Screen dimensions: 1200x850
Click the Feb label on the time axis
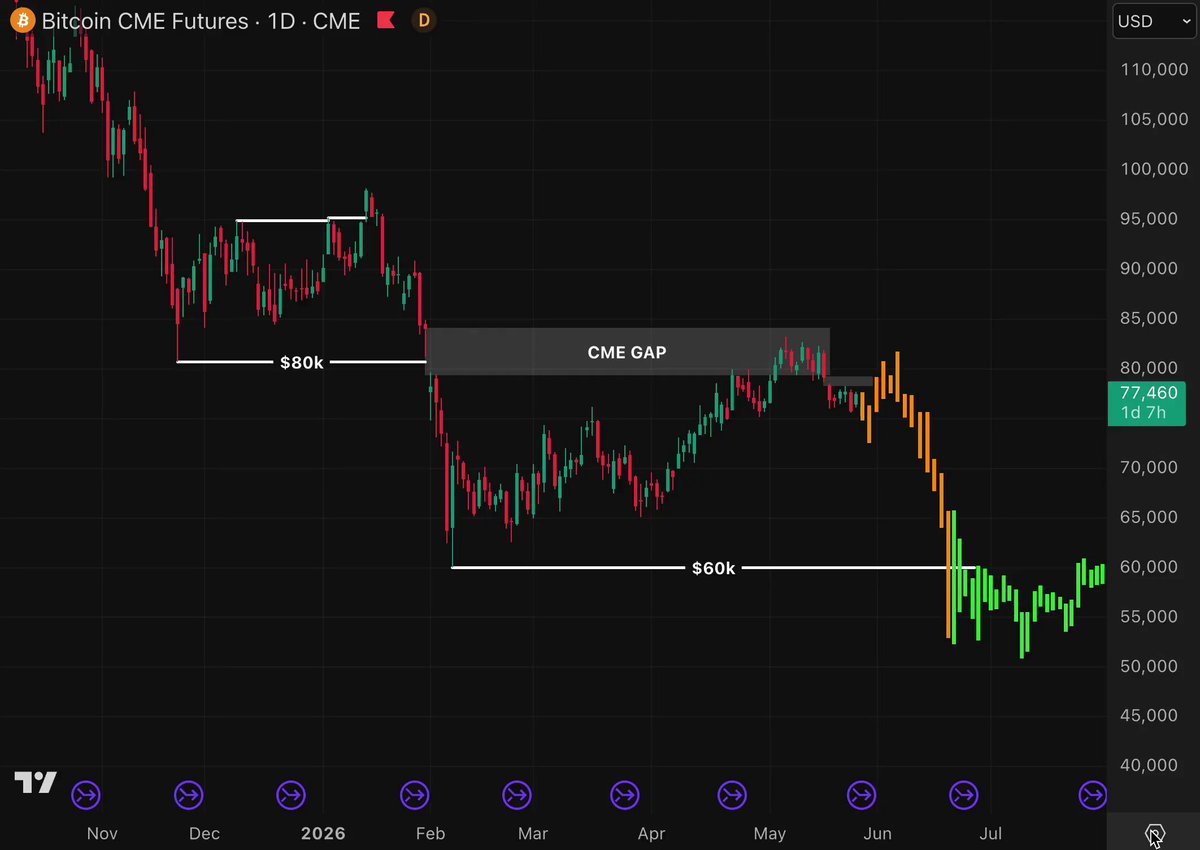[430, 833]
